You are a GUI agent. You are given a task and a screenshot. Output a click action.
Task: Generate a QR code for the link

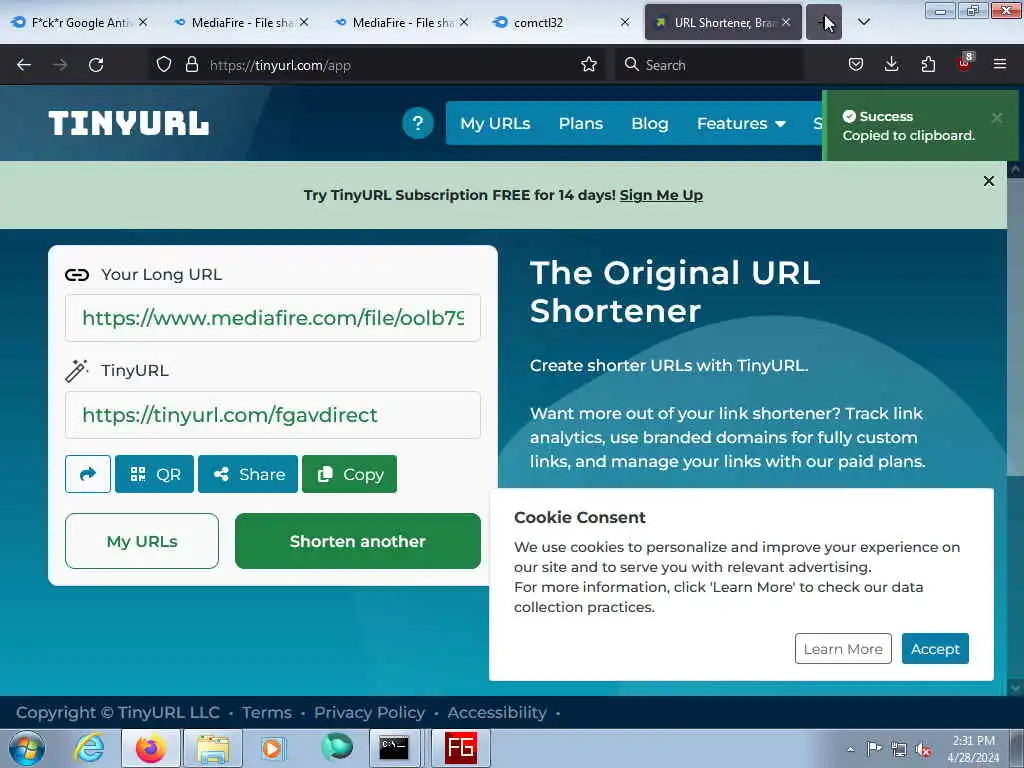(154, 474)
